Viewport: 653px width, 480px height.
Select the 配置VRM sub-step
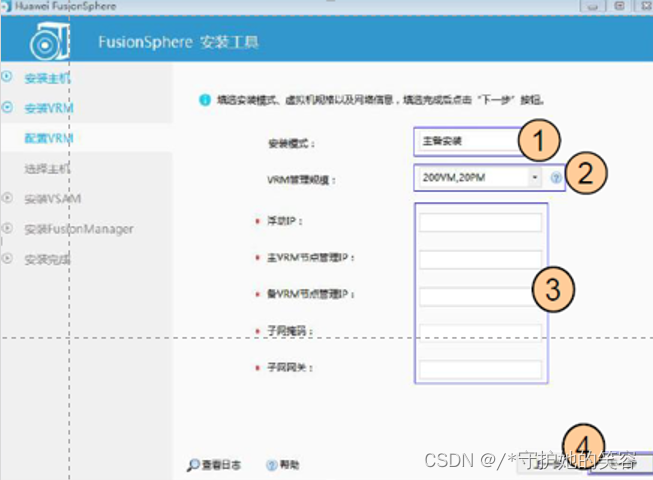(x=49, y=138)
